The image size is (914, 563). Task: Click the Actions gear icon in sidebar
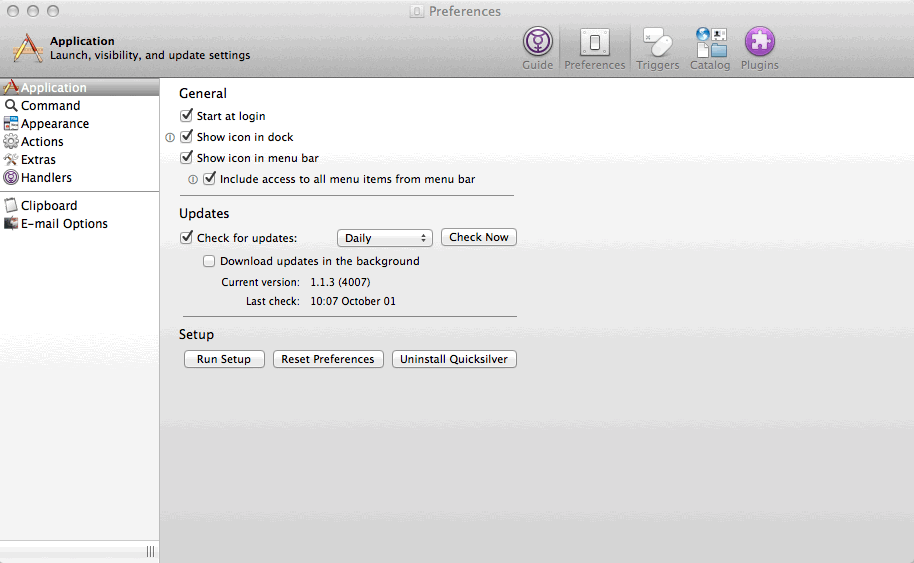pos(10,142)
